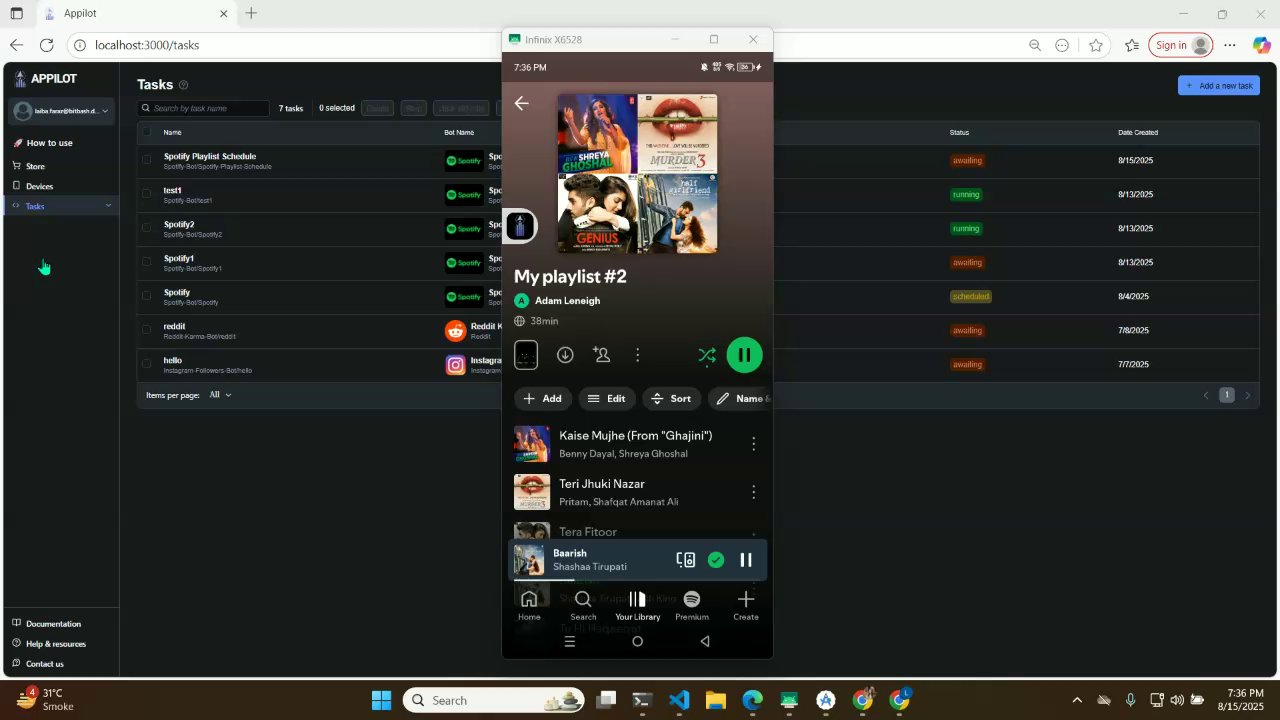The height and width of the screenshot is (720, 1280).
Task: Reload the page with browser refresh icon
Action: [47, 45]
